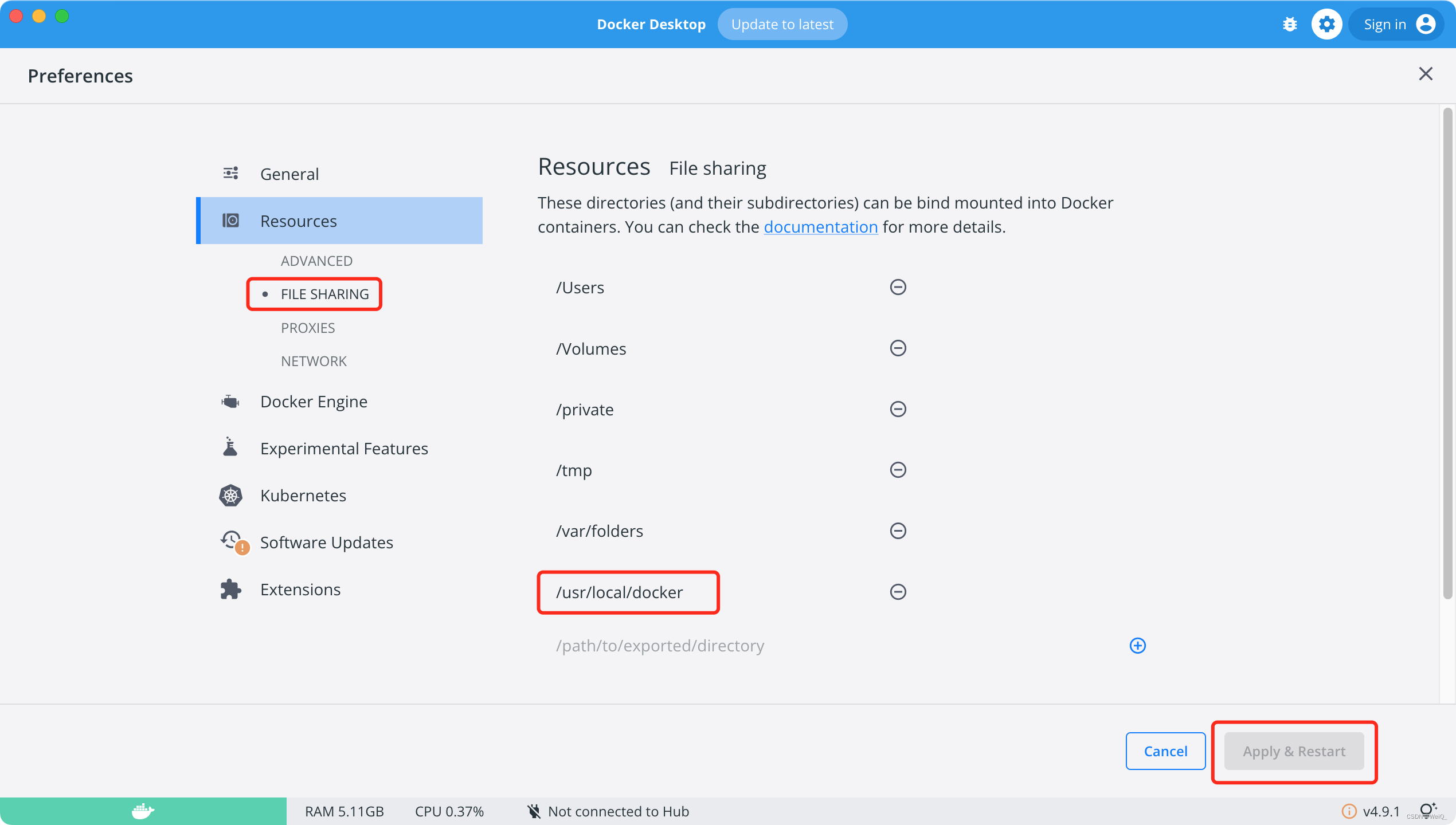Open the Network subsection

point(314,362)
